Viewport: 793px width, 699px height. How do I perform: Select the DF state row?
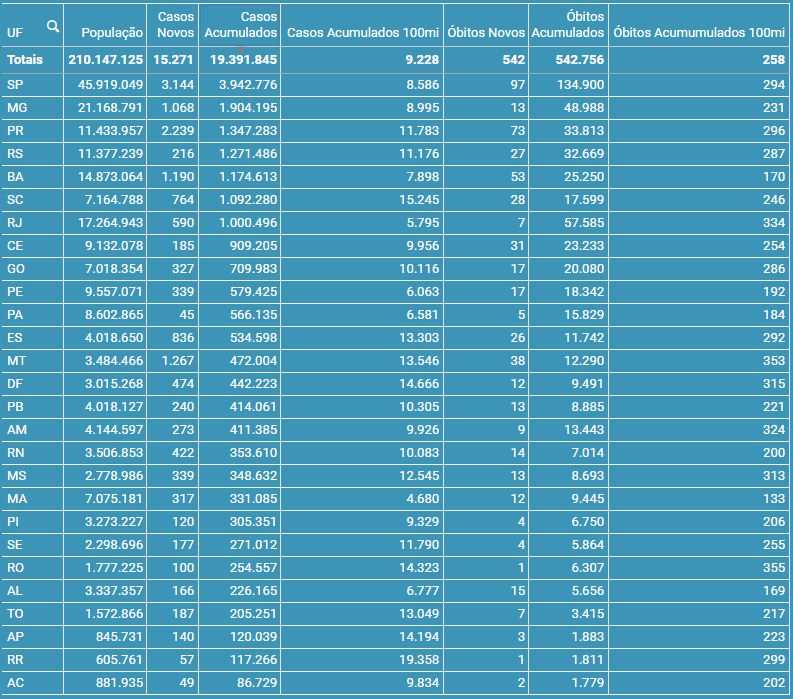pyautogui.click(x=15, y=384)
